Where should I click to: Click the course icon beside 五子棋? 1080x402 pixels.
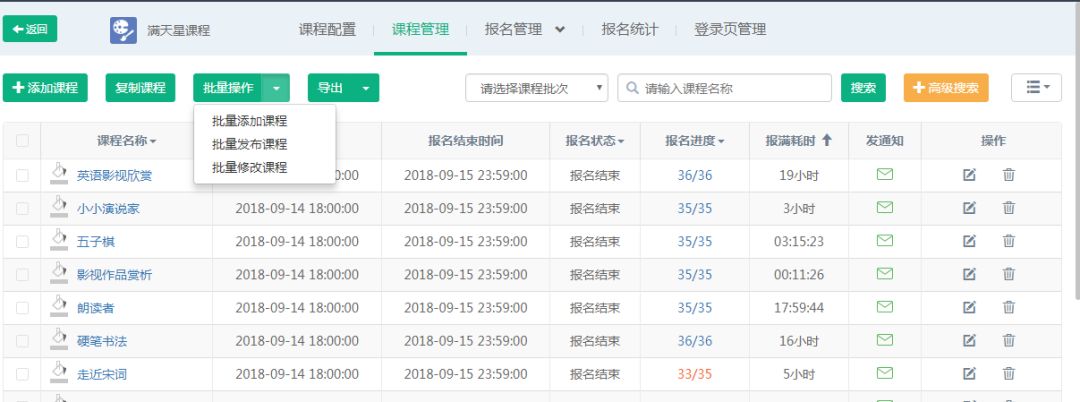click(x=59, y=240)
